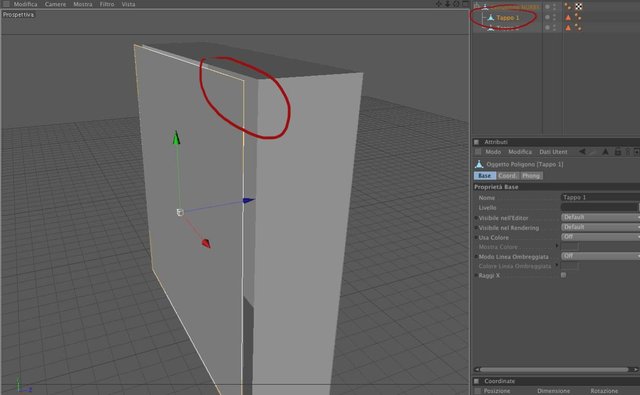Screen dimensions: 640x395
Task: Click animation dot beside Raggi X
Action: click(x=476, y=275)
